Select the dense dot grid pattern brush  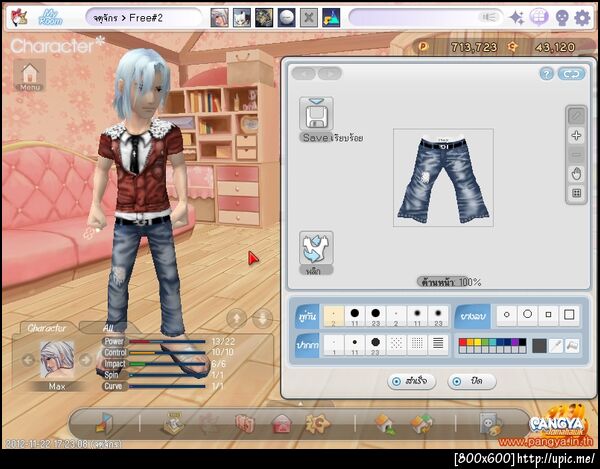click(x=417, y=345)
